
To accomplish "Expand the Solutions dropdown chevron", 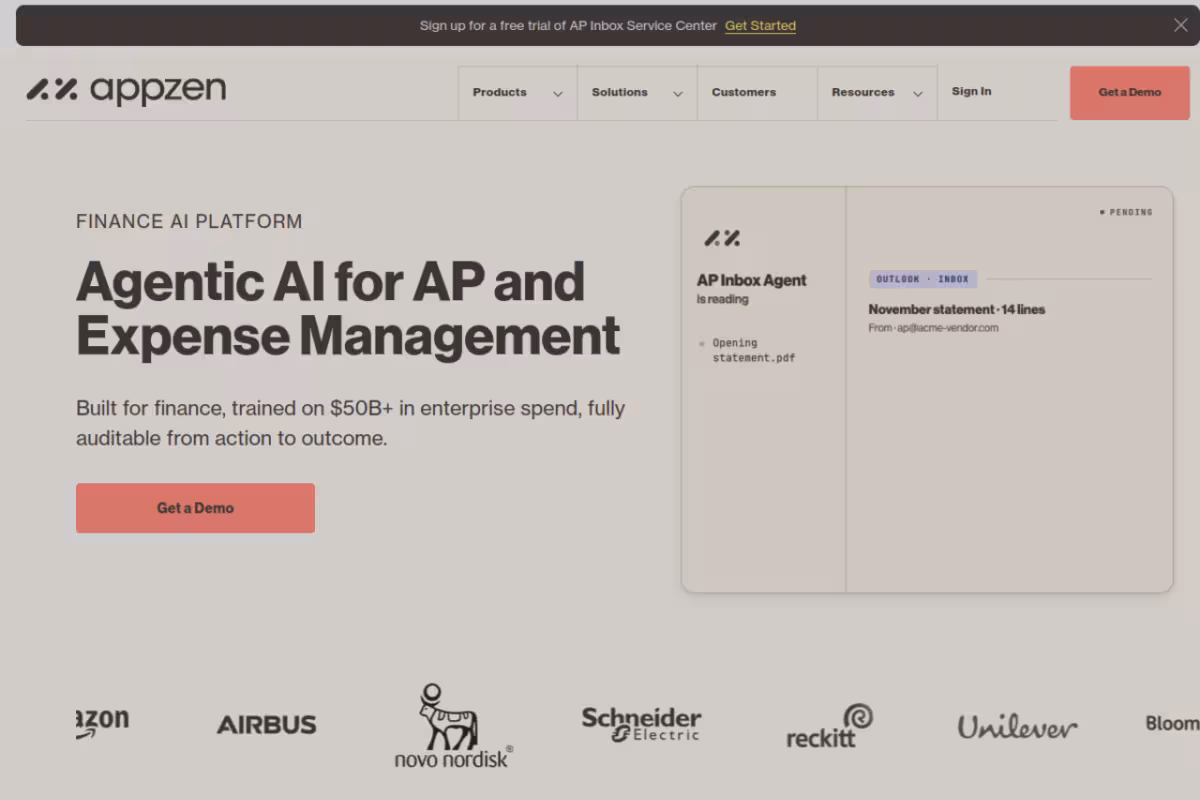I will (677, 94).
